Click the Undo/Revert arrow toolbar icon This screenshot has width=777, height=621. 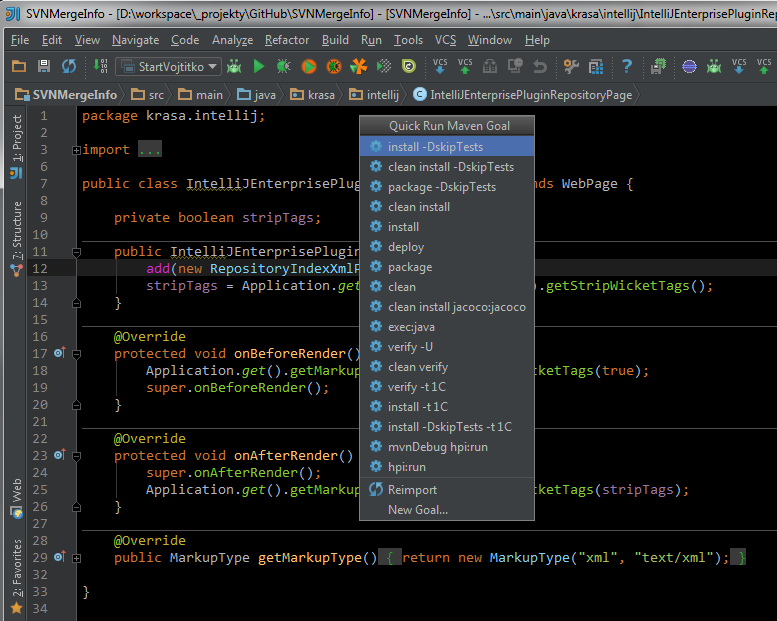(x=540, y=66)
